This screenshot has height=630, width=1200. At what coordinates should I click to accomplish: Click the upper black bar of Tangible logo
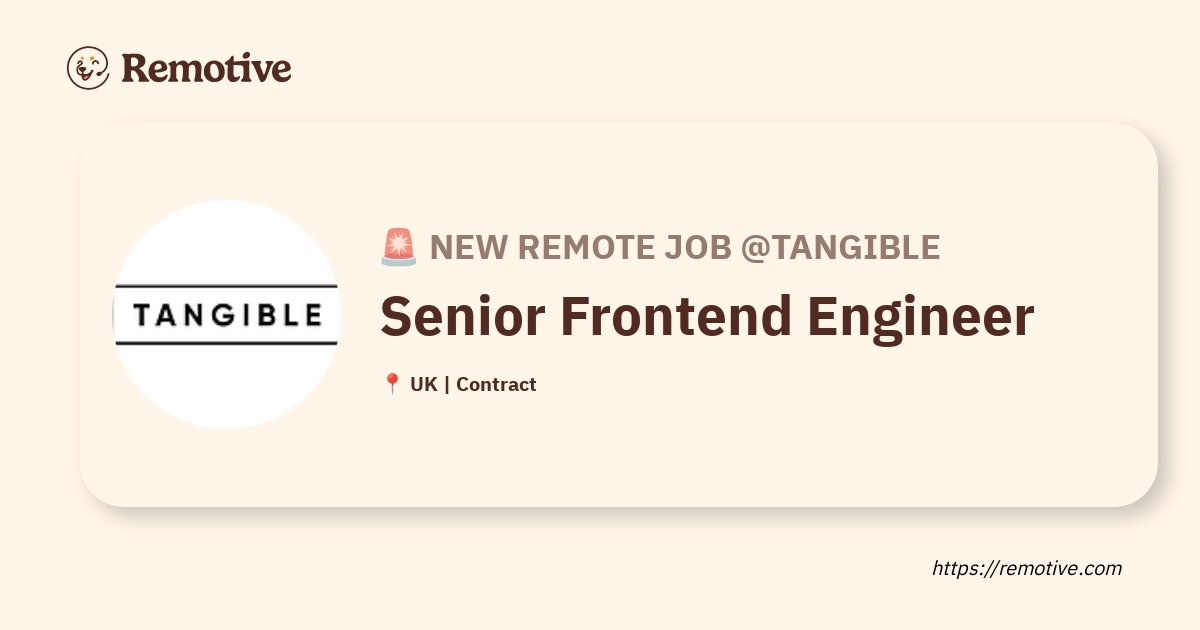pyautogui.click(x=227, y=286)
